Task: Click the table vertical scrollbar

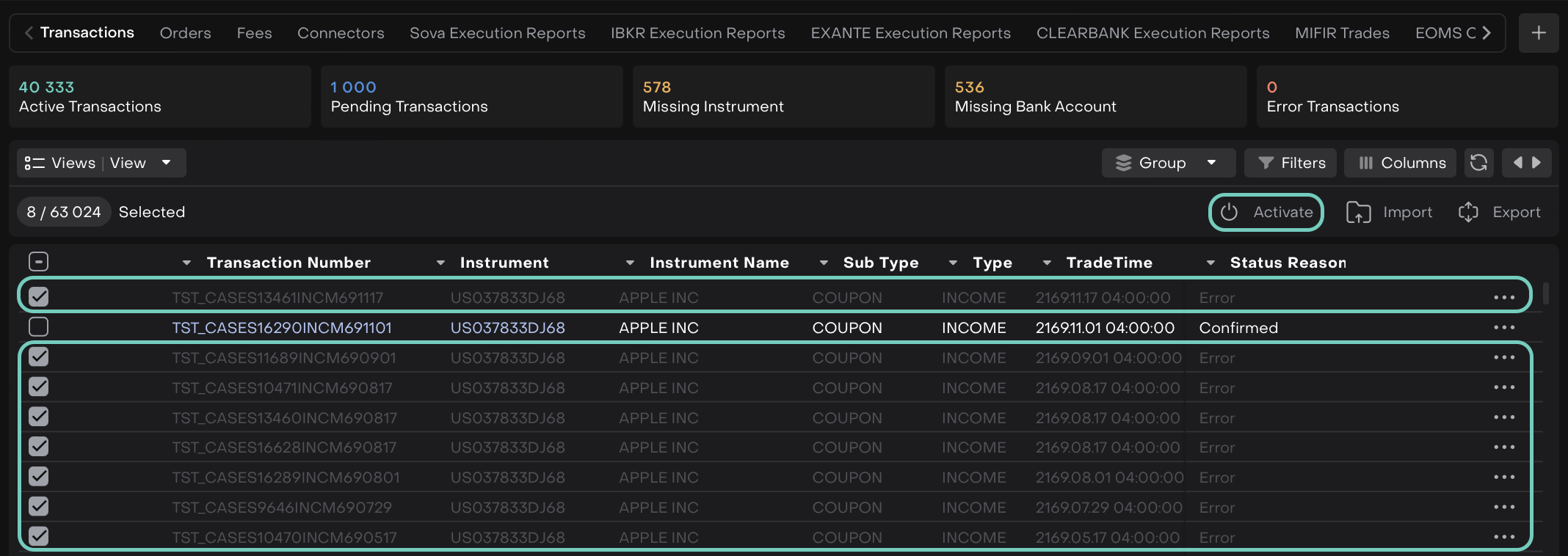Action: 1546,293
